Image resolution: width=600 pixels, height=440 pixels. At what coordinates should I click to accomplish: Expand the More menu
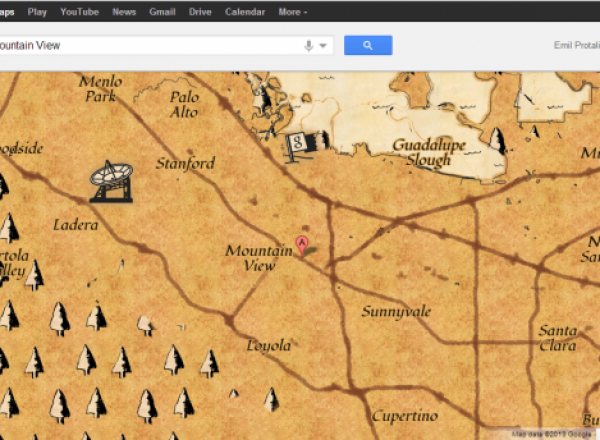(x=293, y=12)
